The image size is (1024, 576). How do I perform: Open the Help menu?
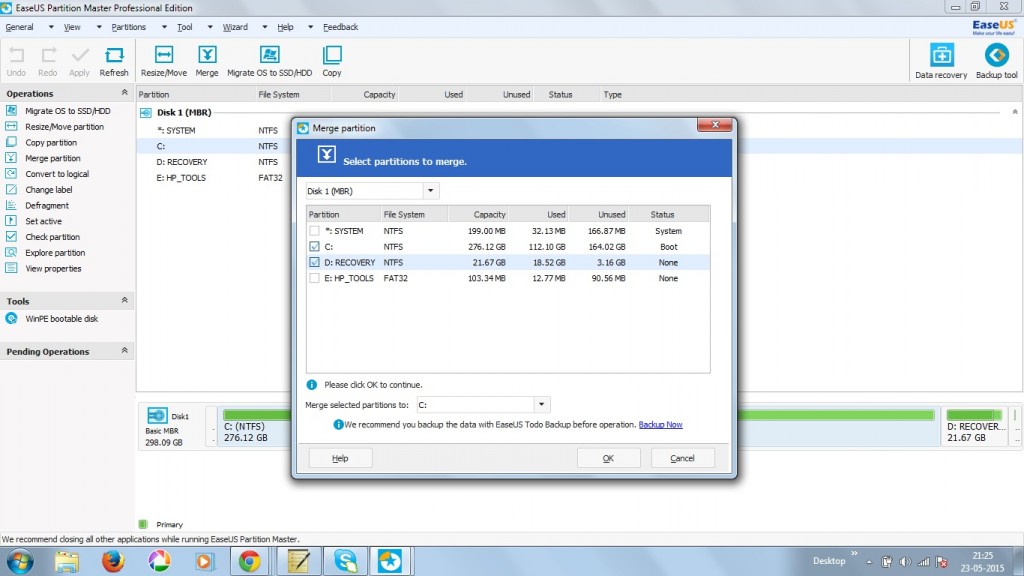[285, 27]
